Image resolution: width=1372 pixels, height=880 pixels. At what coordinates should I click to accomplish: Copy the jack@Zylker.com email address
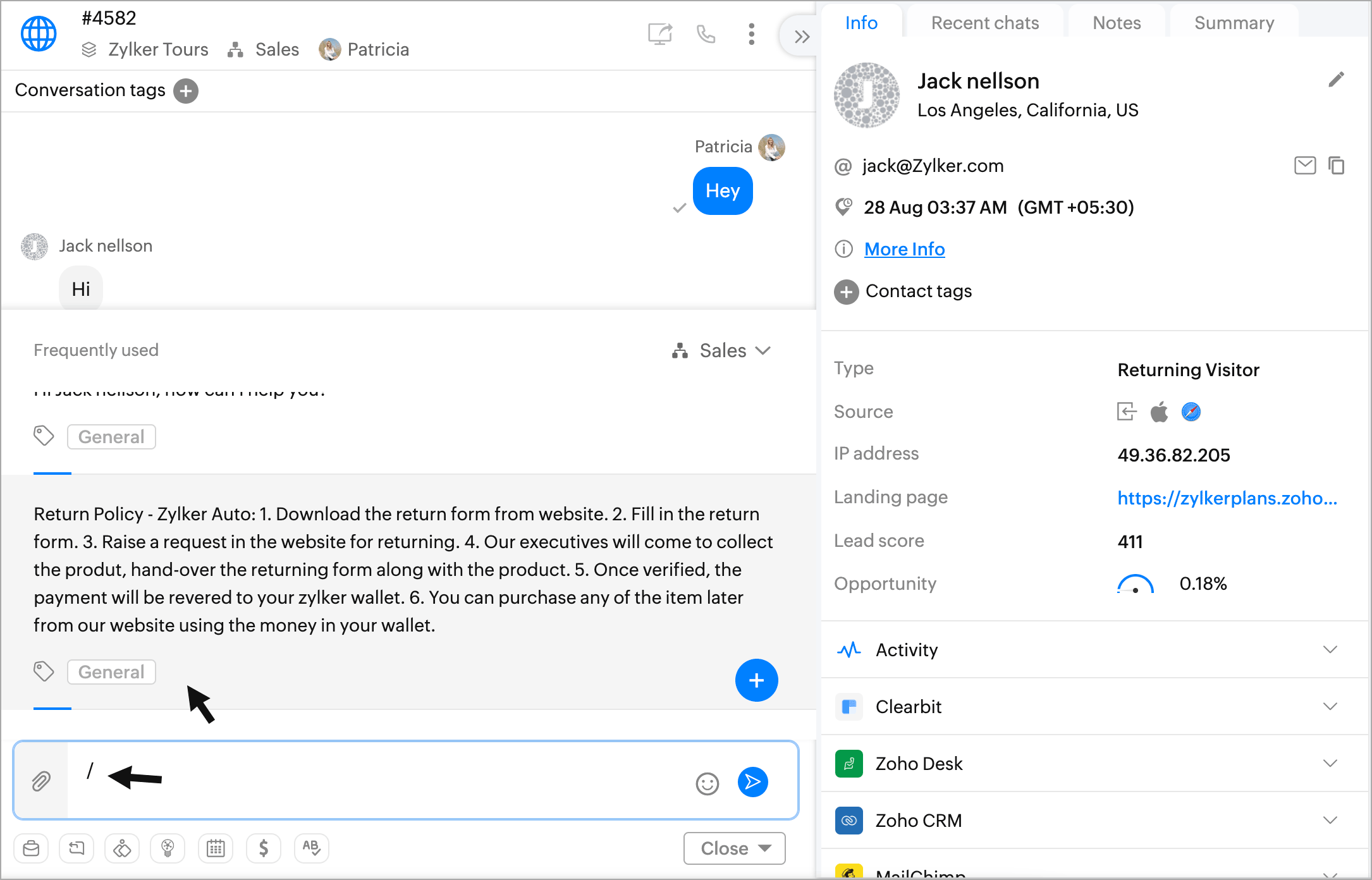tap(1336, 166)
